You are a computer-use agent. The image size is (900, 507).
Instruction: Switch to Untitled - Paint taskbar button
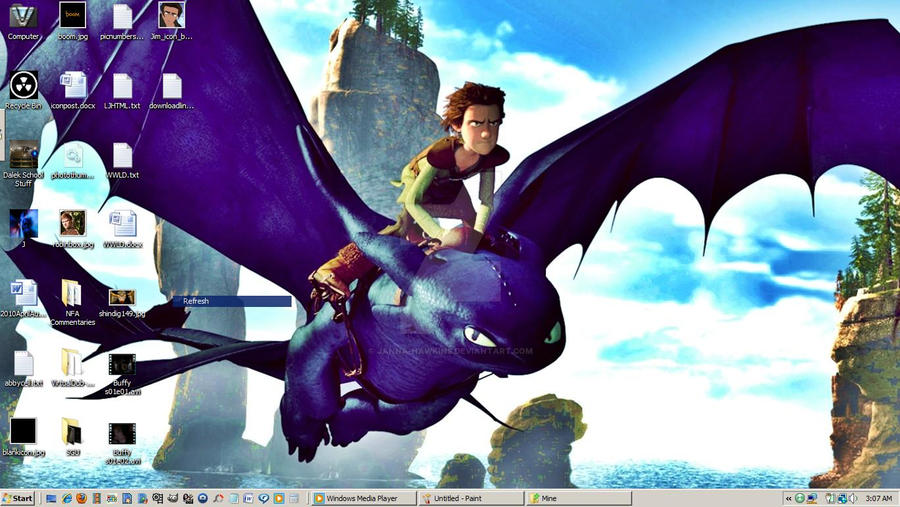471,498
